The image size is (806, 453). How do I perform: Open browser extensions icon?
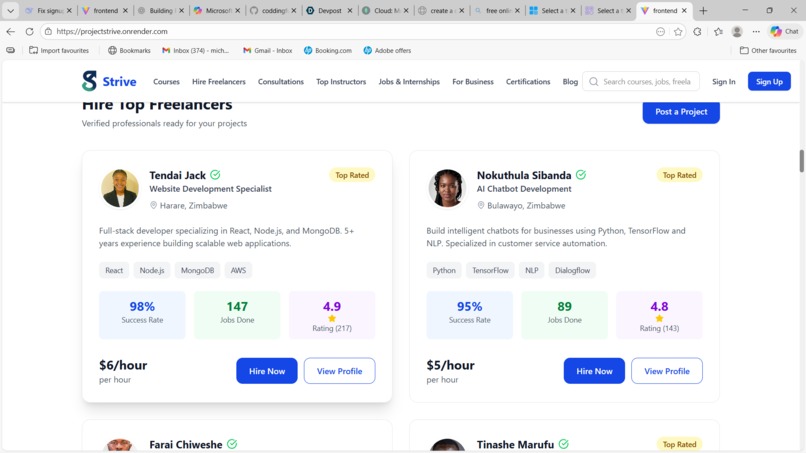[697, 31]
